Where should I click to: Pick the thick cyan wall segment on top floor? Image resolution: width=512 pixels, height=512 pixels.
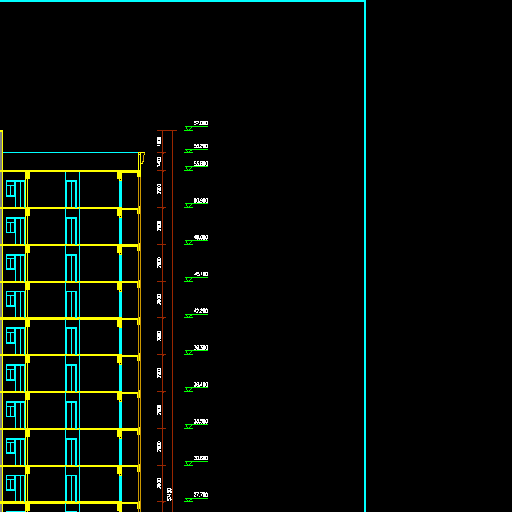coord(120,193)
